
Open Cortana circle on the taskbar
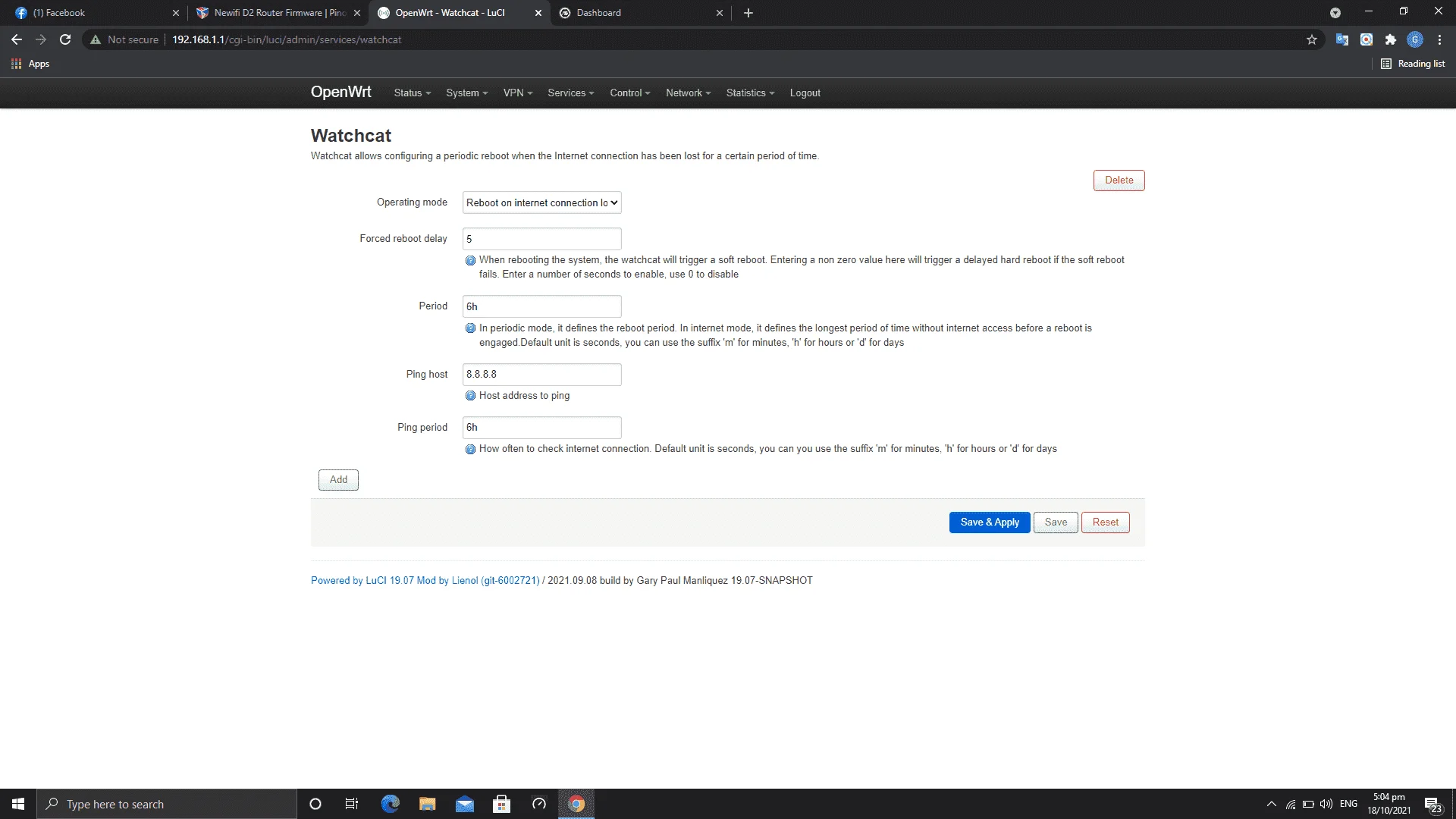[x=315, y=804]
